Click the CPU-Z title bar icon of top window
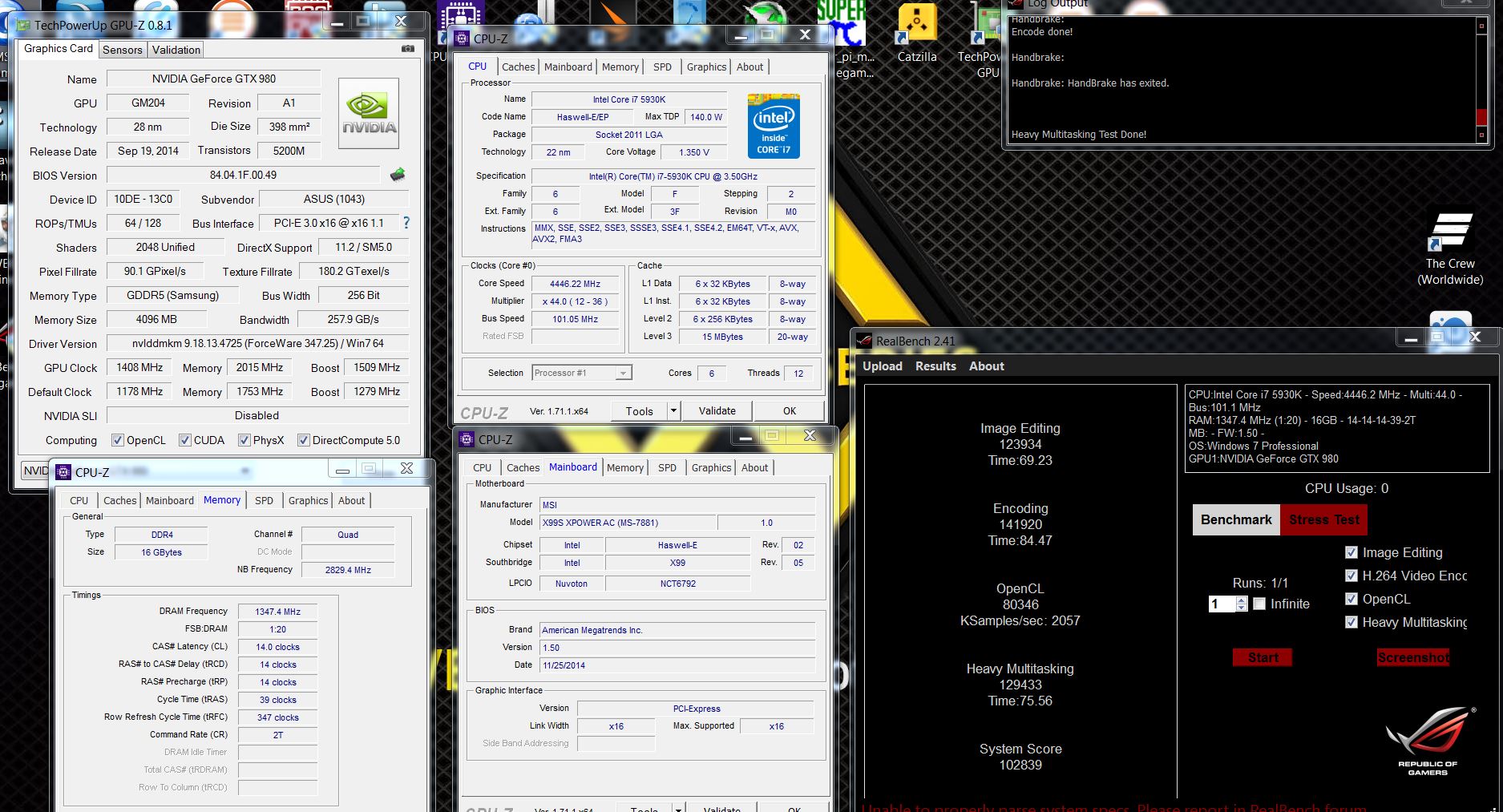The height and width of the screenshot is (812, 1503). (462, 38)
